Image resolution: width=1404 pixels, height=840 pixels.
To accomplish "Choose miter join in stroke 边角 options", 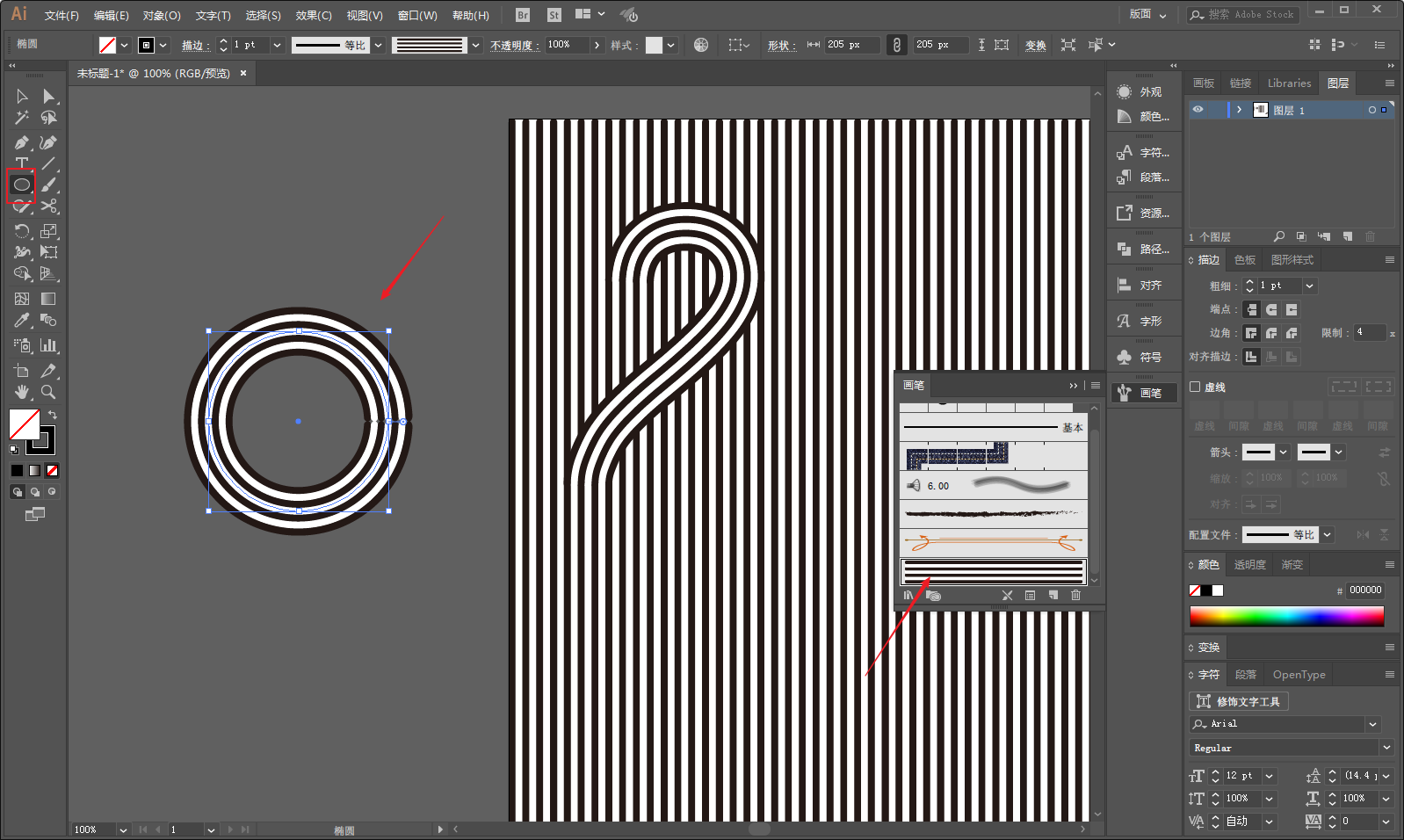I will [x=1252, y=333].
